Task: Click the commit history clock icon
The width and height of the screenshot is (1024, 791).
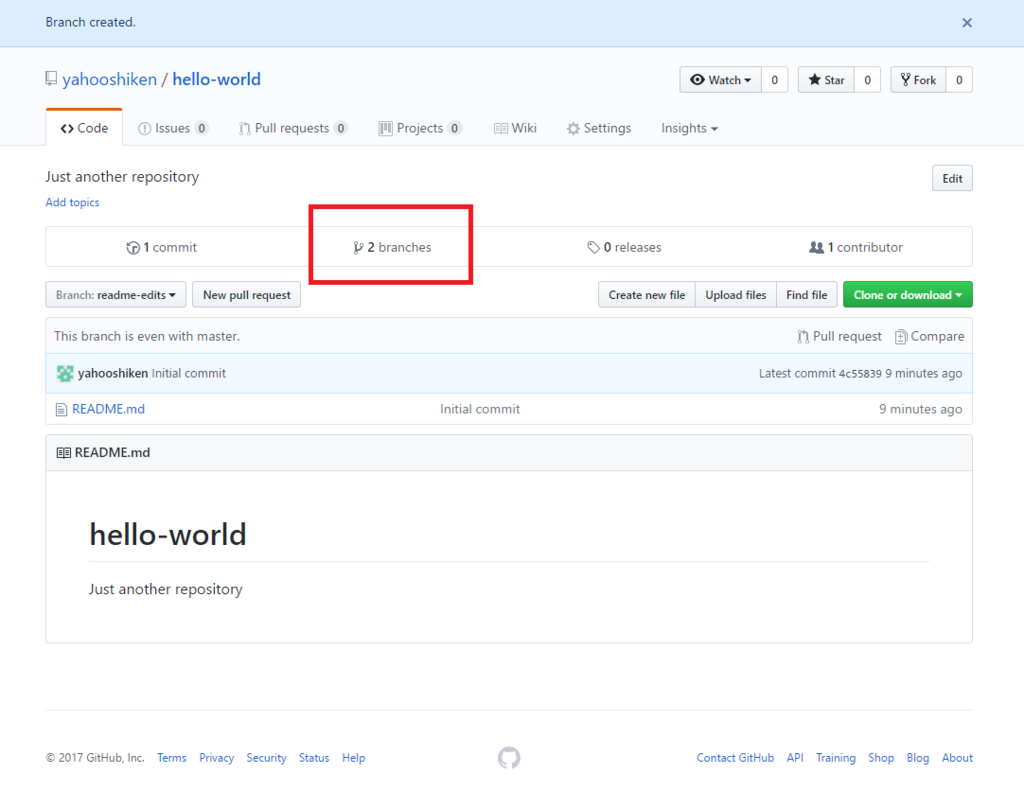Action: 133,248
